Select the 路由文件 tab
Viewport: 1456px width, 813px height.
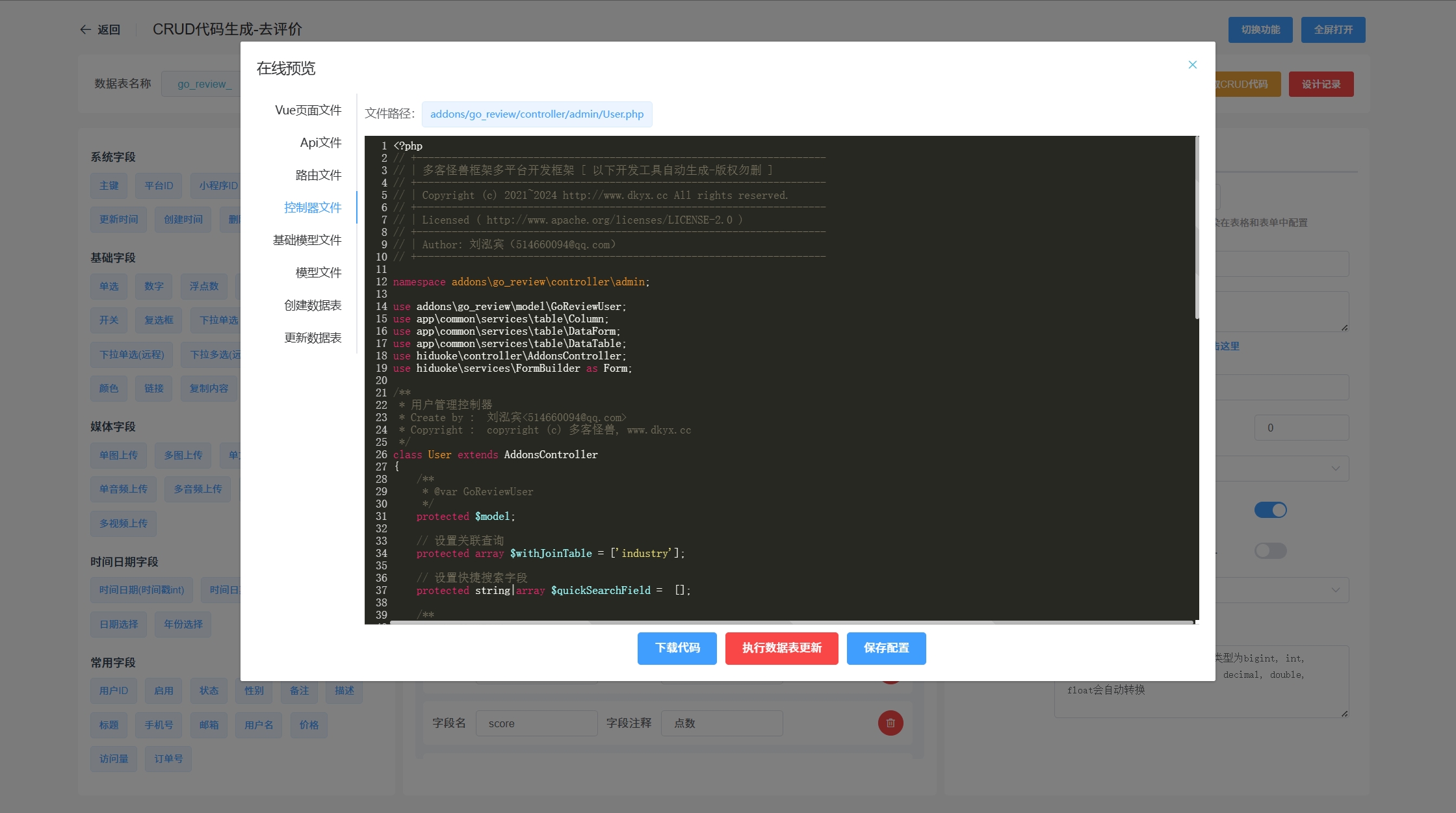click(x=318, y=175)
